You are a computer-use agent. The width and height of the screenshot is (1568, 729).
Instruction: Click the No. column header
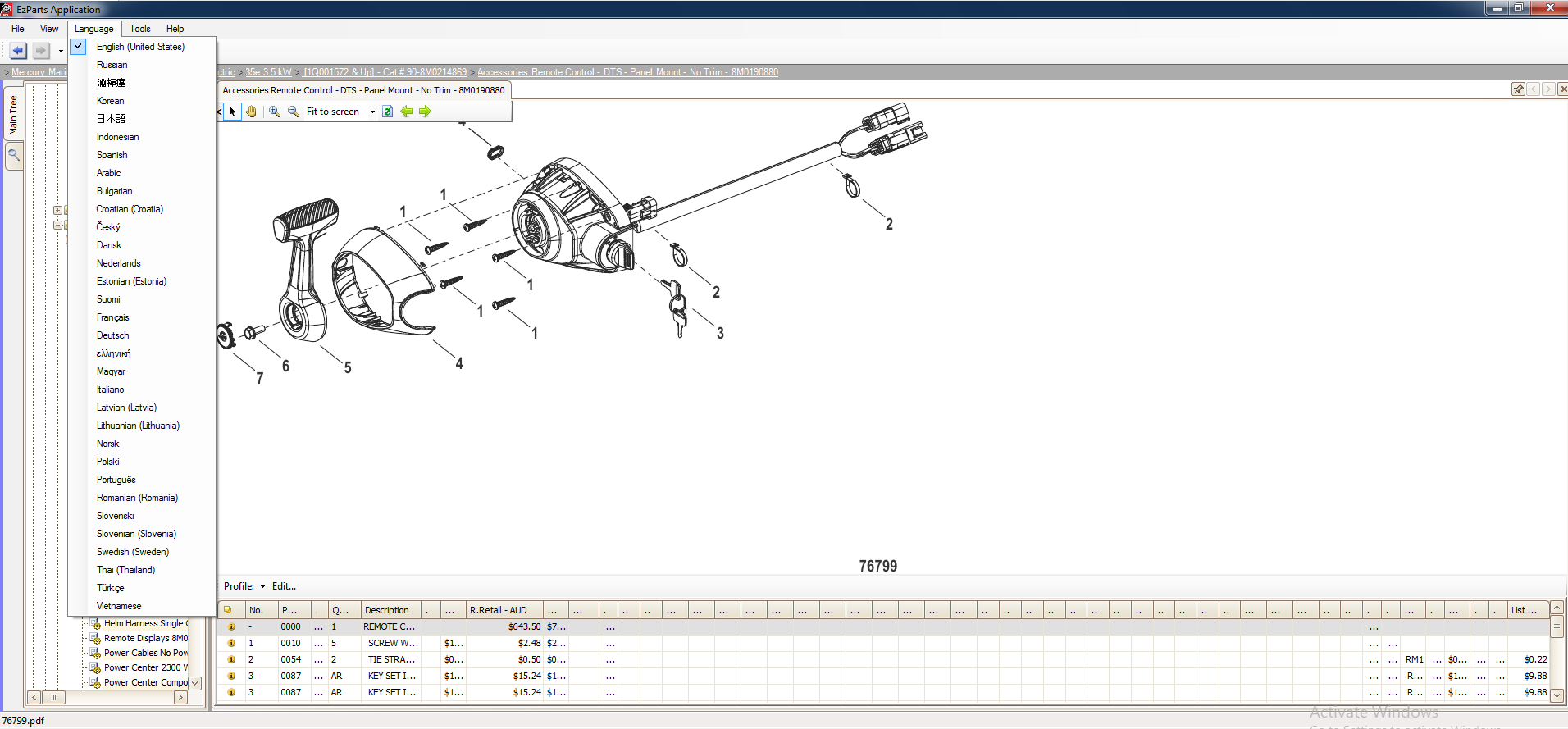(x=262, y=610)
